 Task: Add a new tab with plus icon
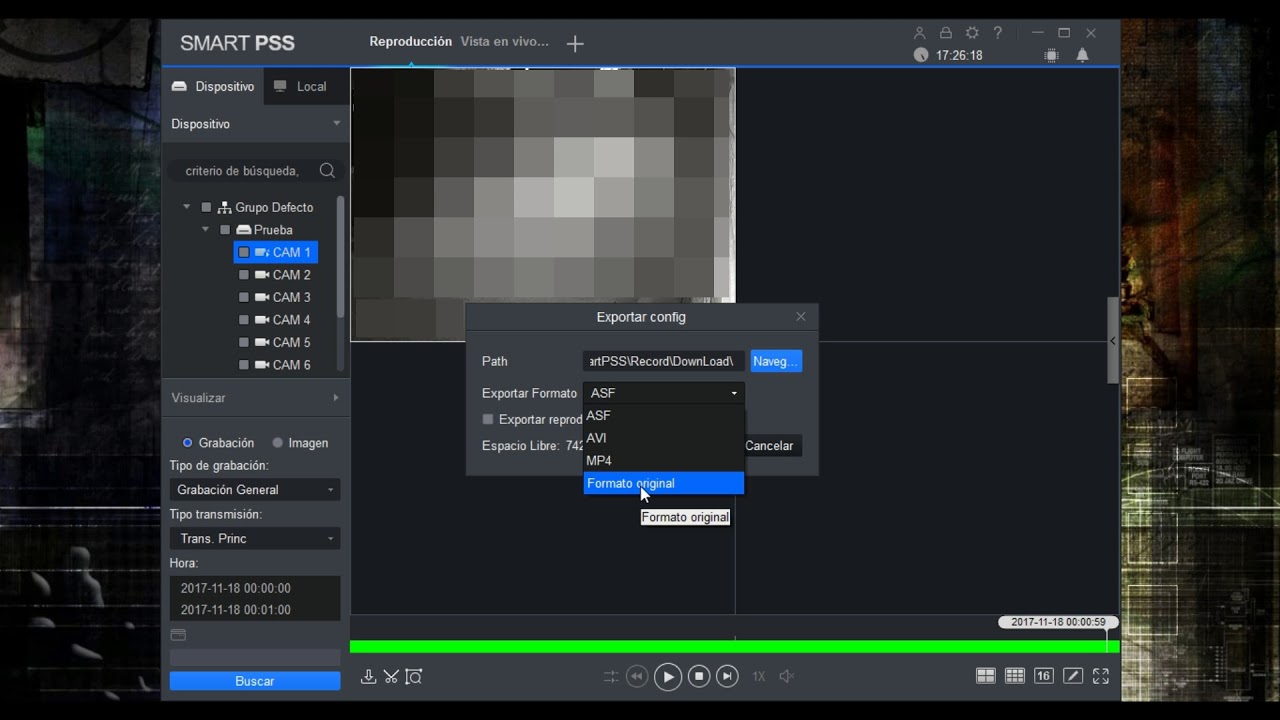pos(575,43)
